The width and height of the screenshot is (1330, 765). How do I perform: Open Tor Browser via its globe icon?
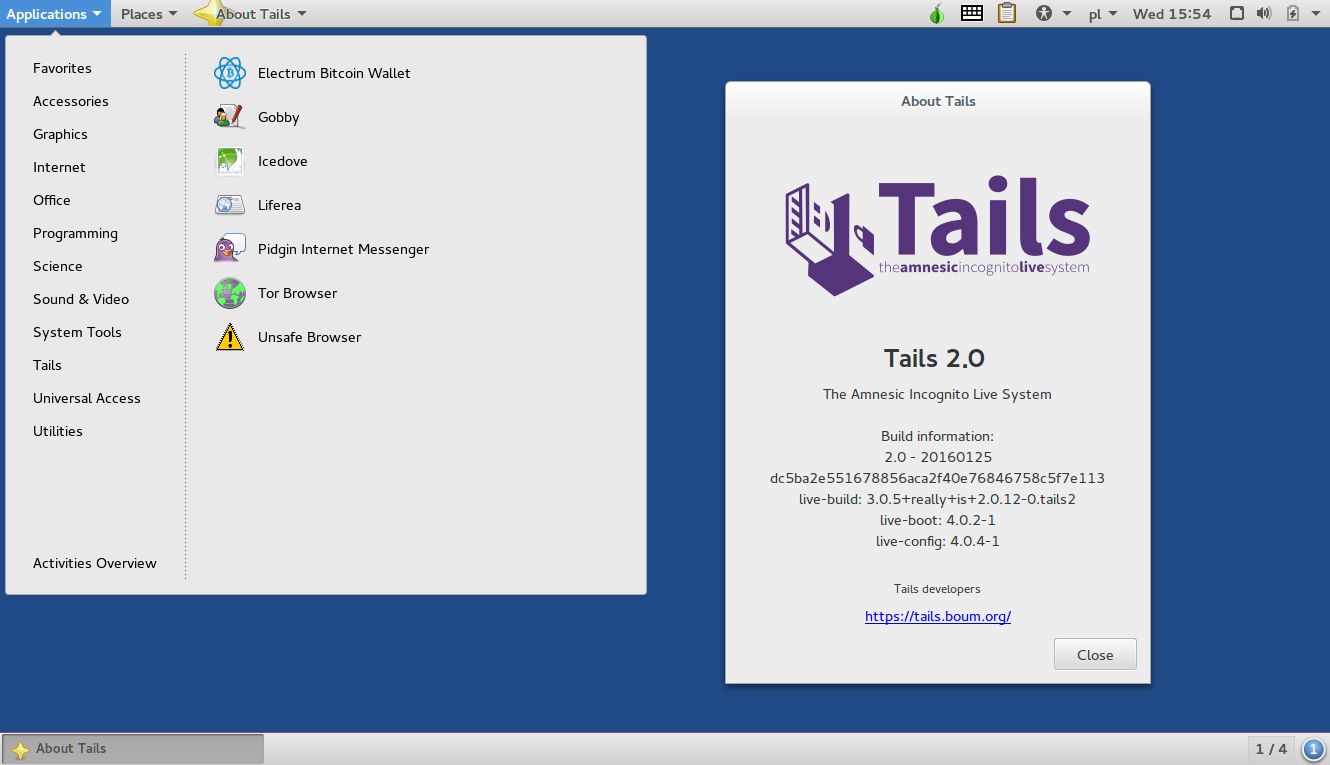tap(230, 293)
